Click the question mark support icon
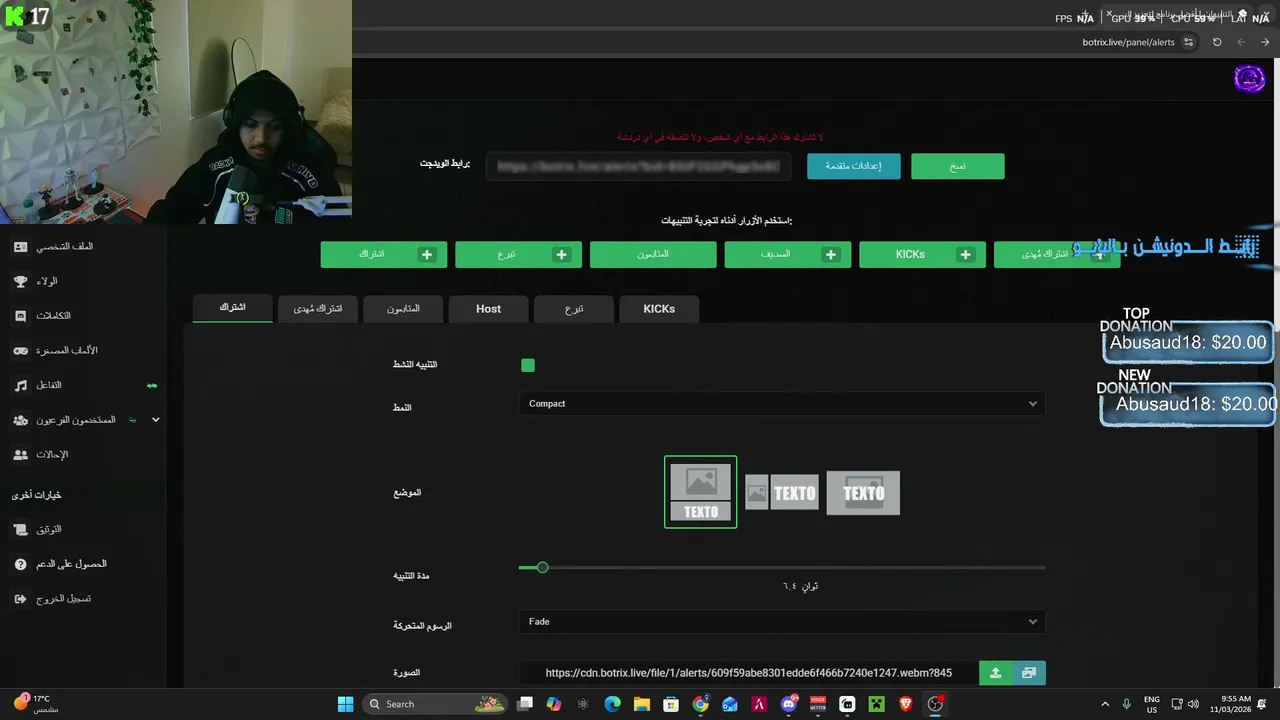Image resolution: width=1280 pixels, height=720 pixels. tap(20, 564)
